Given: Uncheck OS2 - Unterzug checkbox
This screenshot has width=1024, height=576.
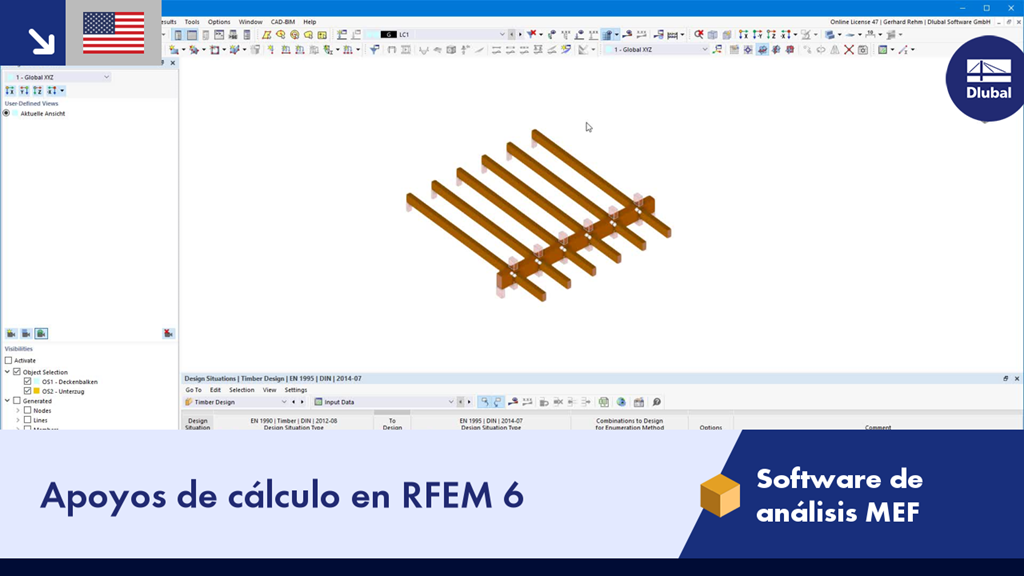Looking at the screenshot, I should coord(27,392).
